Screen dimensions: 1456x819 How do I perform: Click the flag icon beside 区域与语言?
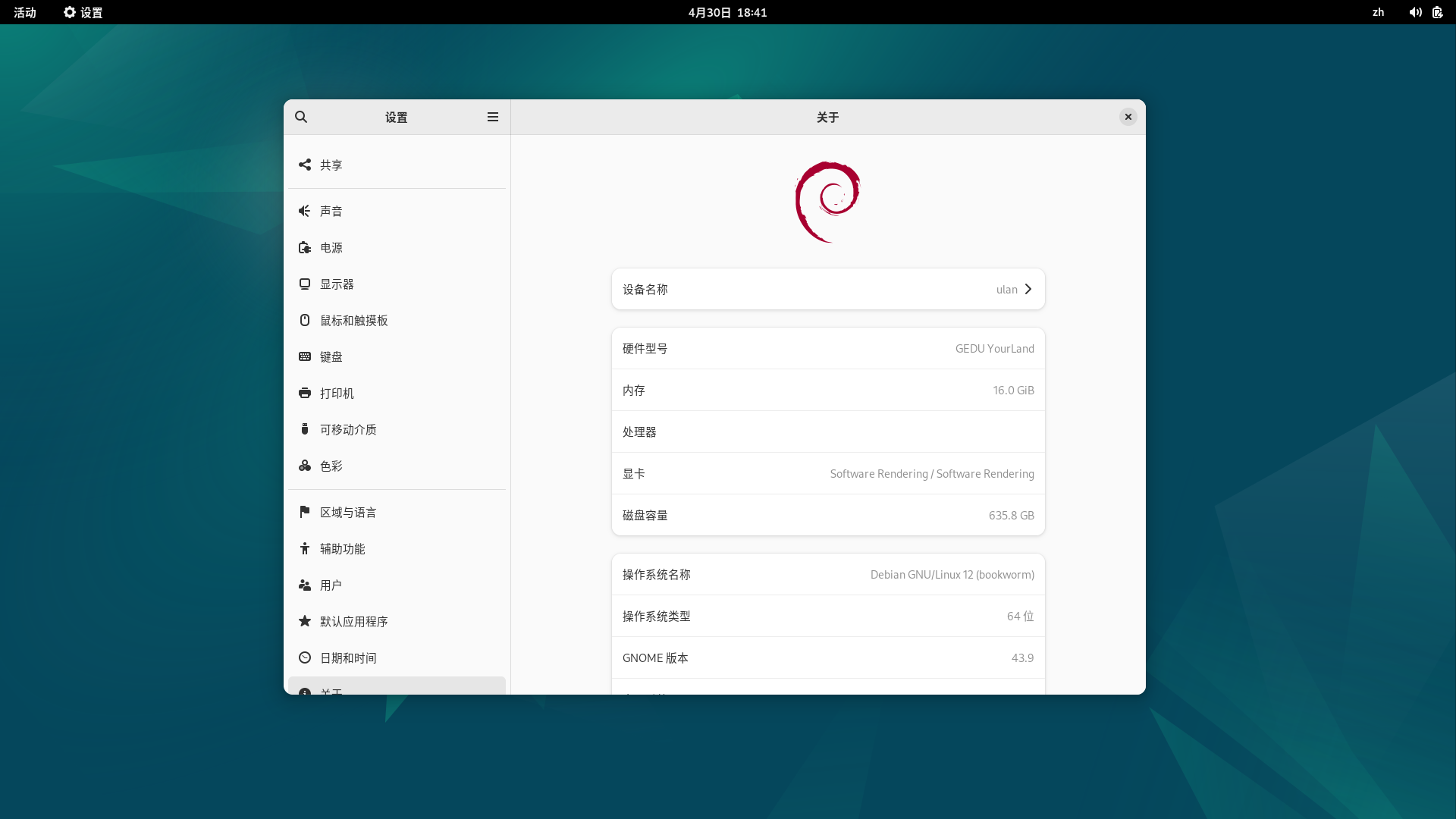click(305, 512)
